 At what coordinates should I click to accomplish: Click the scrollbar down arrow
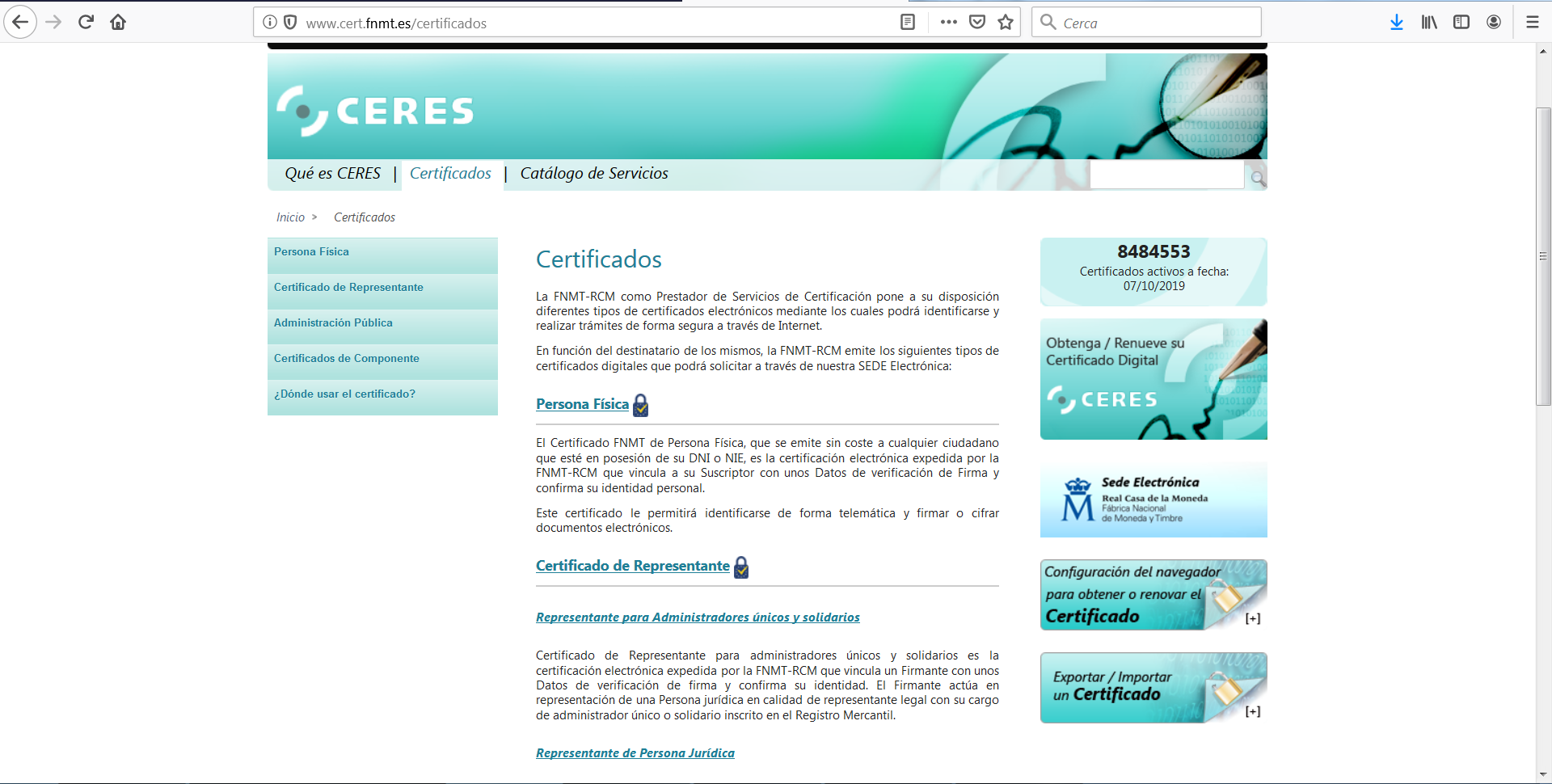pyautogui.click(x=1543, y=774)
